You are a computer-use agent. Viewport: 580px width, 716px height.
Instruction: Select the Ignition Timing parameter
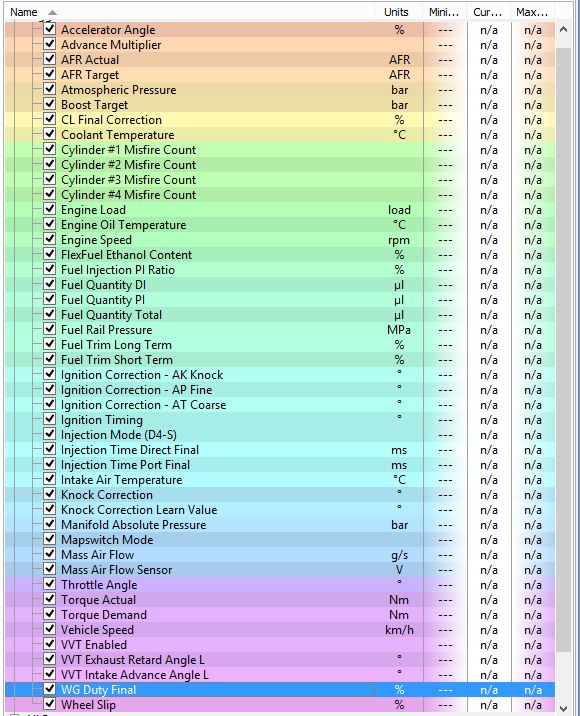[x=280, y=420]
